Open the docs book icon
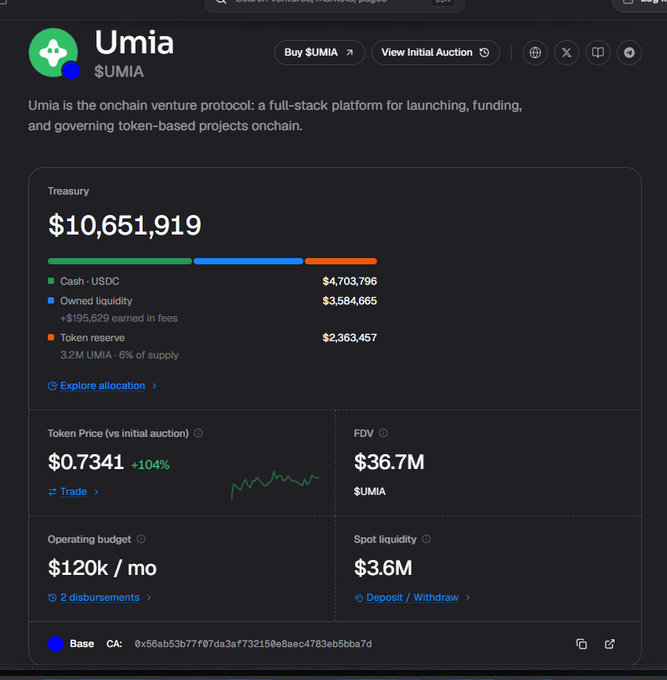 pyautogui.click(x=598, y=52)
